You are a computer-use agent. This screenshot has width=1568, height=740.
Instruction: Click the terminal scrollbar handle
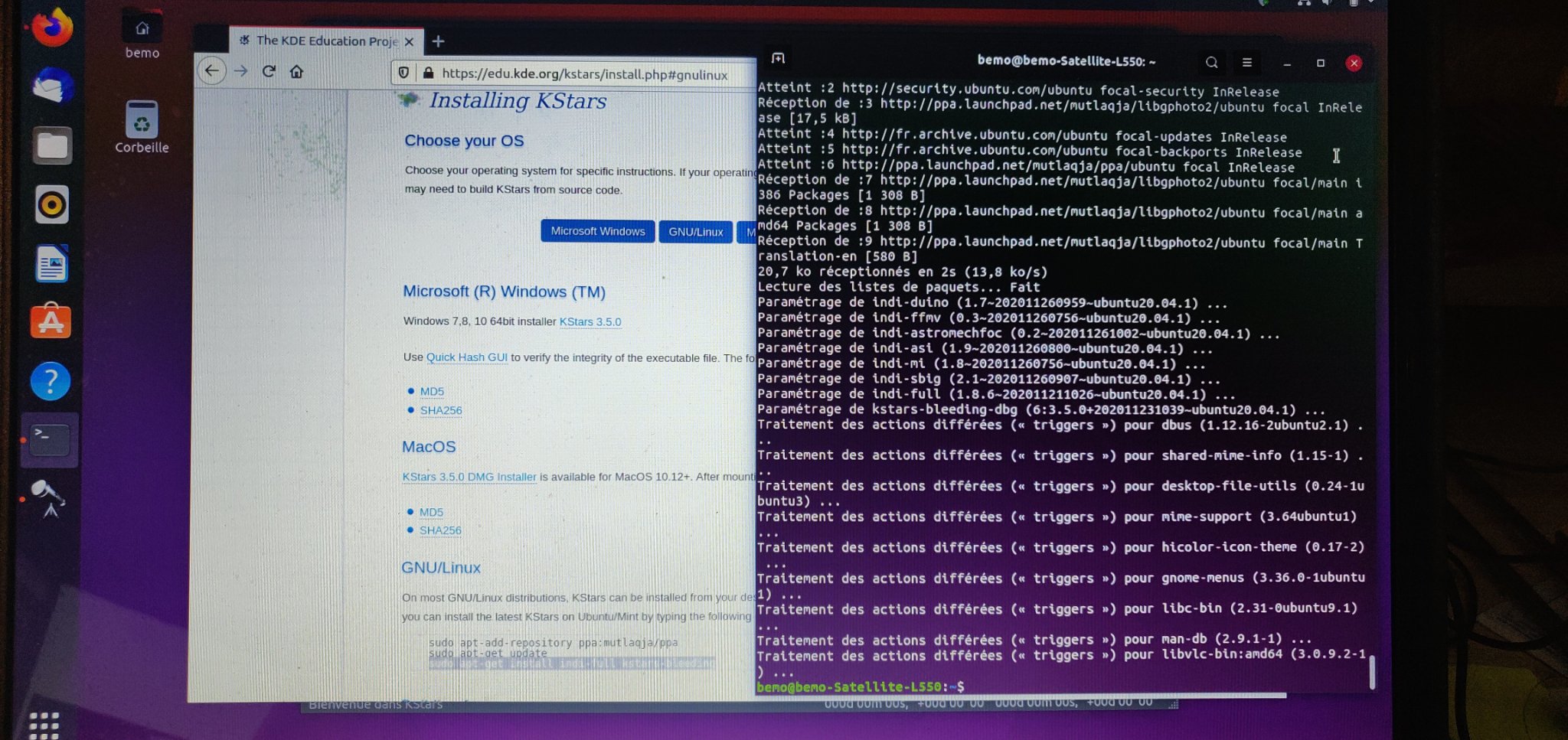1371,672
